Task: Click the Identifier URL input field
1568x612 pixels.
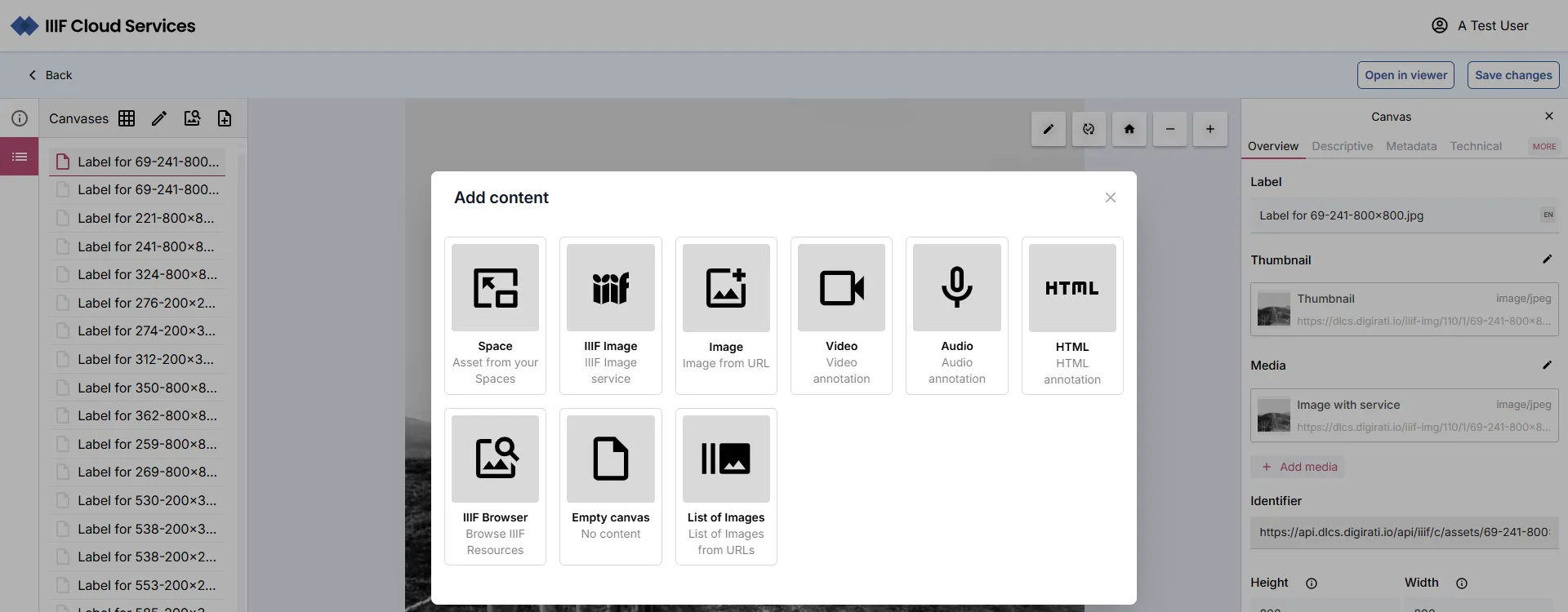Action: coord(1404,532)
